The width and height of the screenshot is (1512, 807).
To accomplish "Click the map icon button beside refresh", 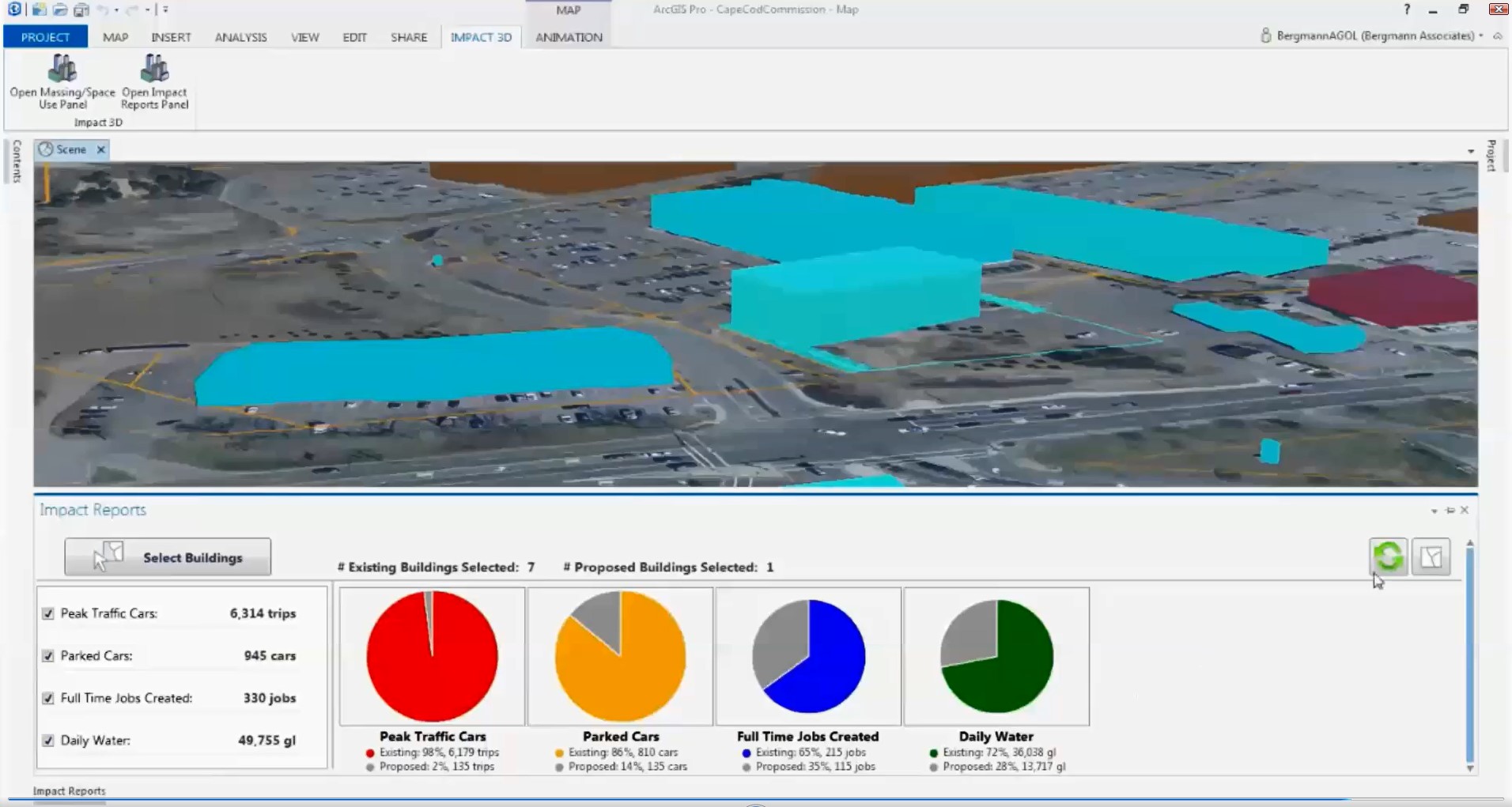I will [1431, 556].
